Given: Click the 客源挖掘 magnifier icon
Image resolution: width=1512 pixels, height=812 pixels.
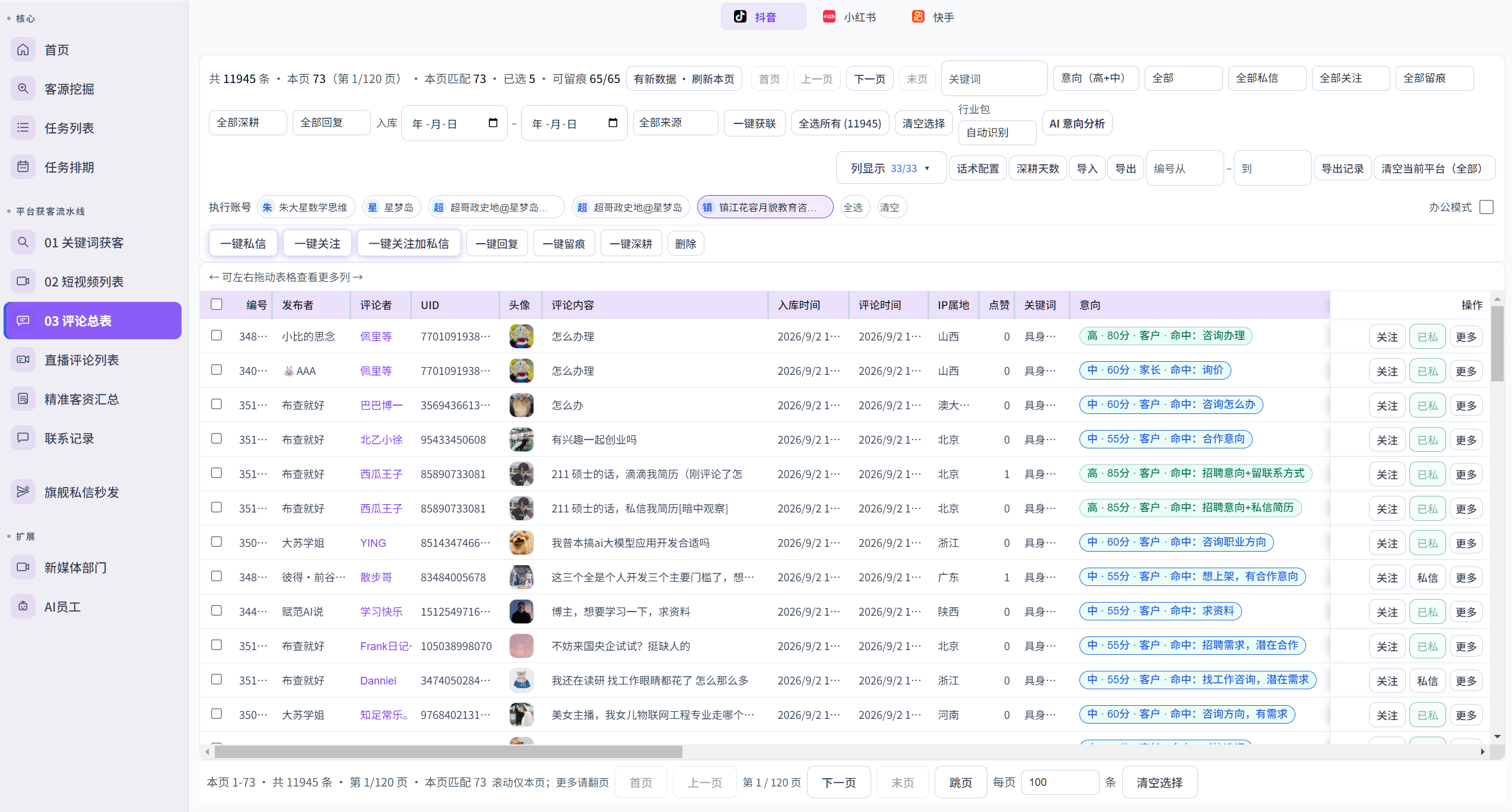Looking at the screenshot, I should (x=23, y=88).
